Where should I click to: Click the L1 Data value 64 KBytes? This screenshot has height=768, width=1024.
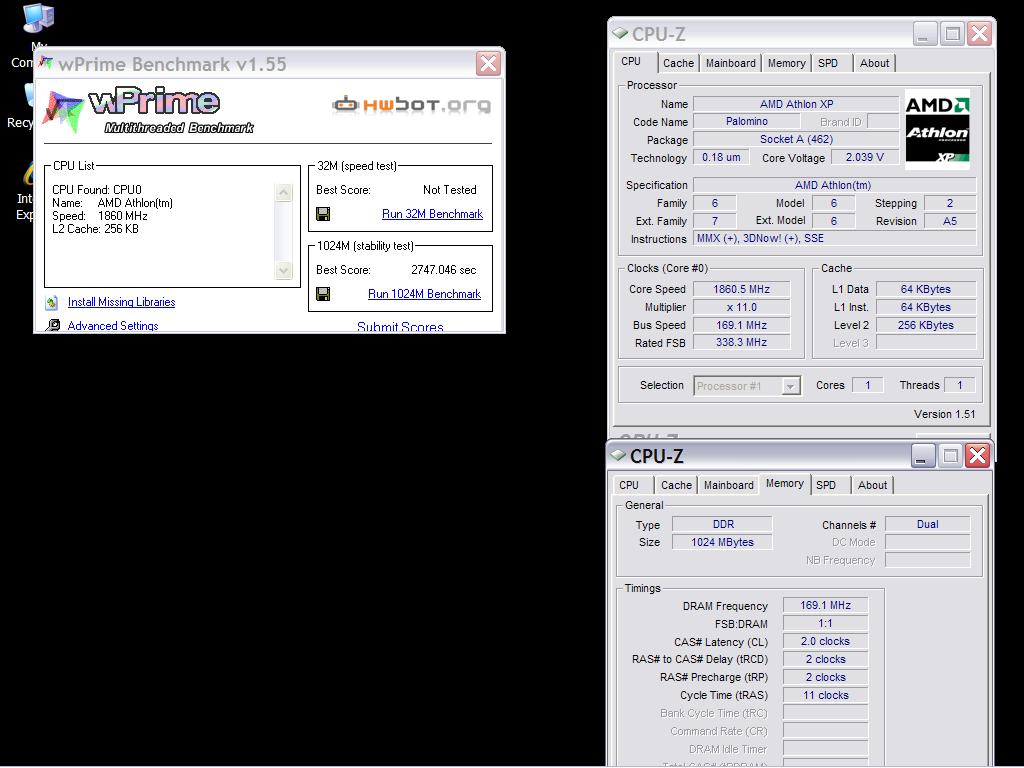click(x=926, y=289)
